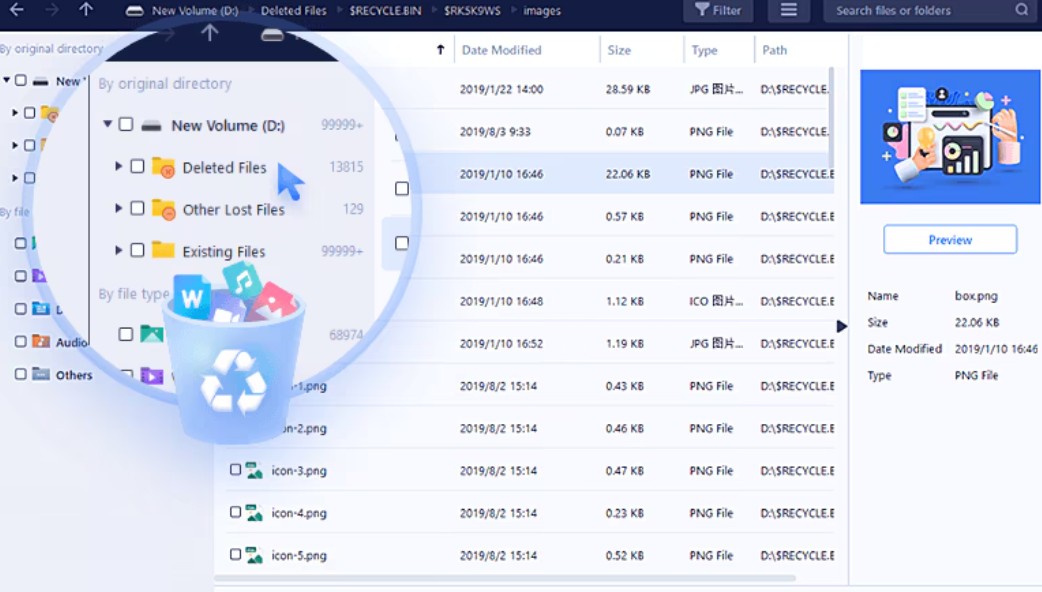1042x592 pixels.
Task: Tick the Other Lost Files checkbox
Action: [x=137, y=209]
